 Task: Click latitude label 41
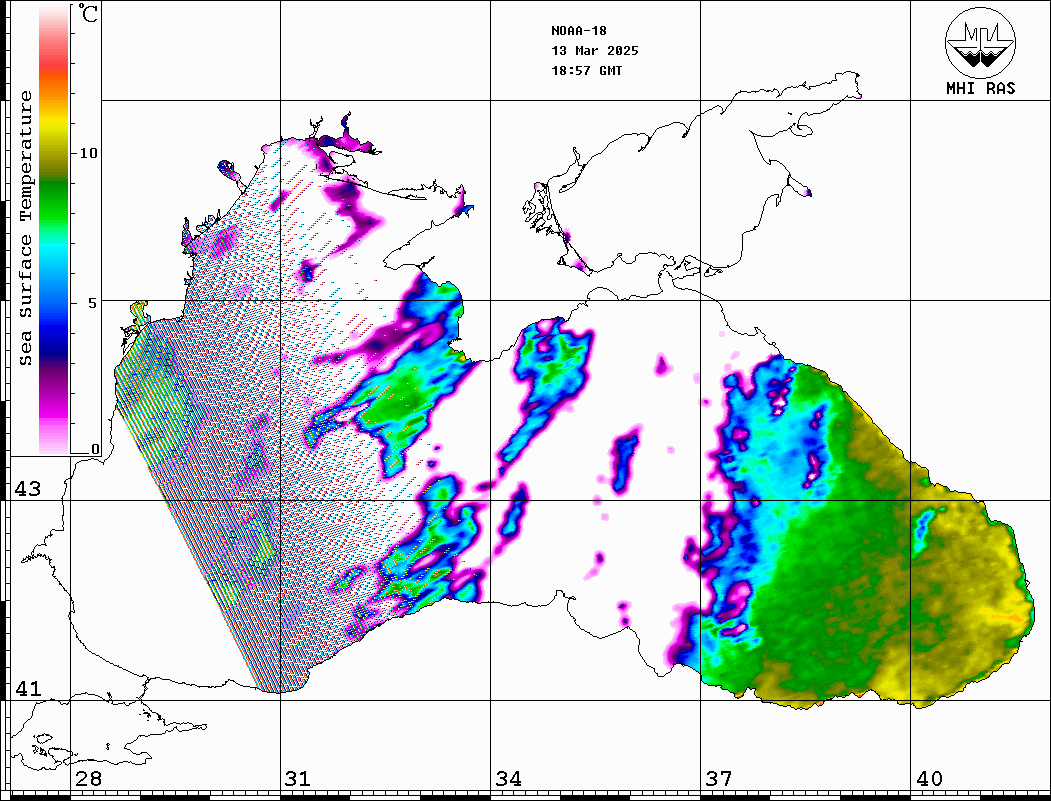(x=27, y=689)
